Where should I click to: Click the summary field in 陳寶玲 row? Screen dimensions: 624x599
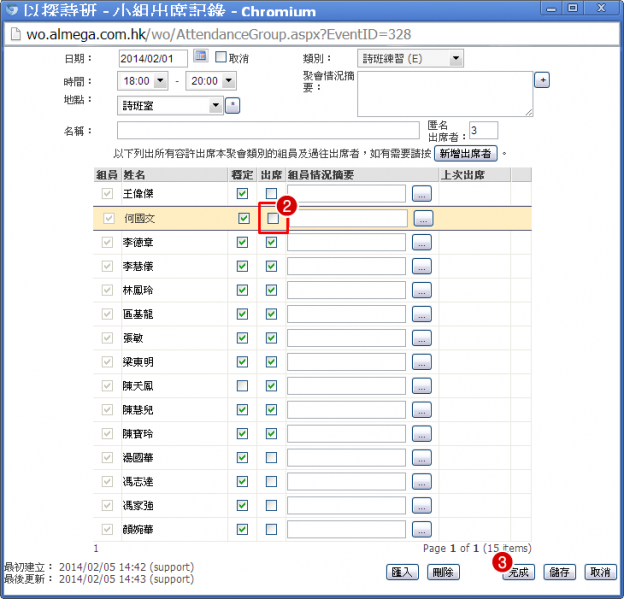click(x=346, y=433)
